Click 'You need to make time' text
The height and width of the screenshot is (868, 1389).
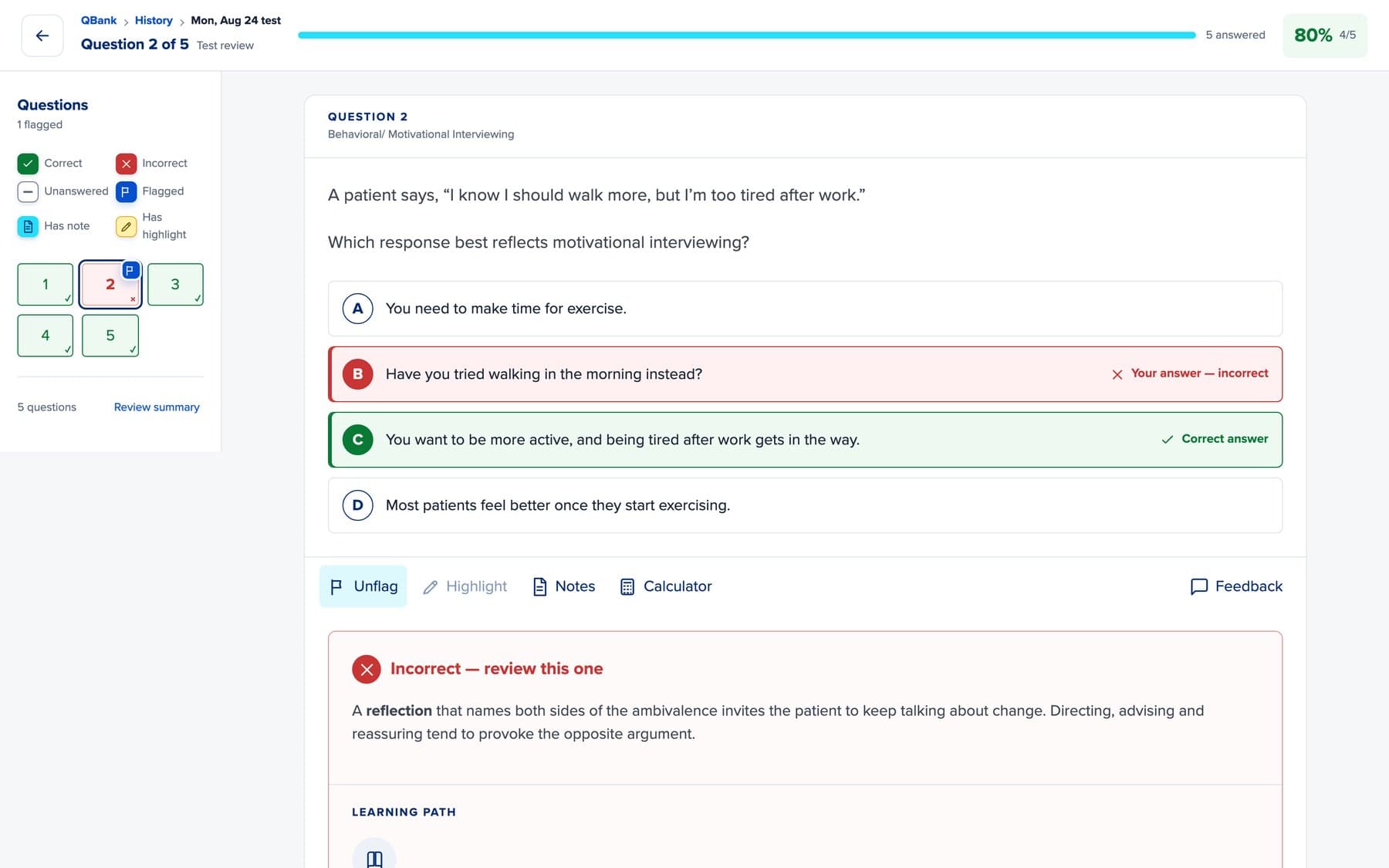pyautogui.click(x=506, y=309)
